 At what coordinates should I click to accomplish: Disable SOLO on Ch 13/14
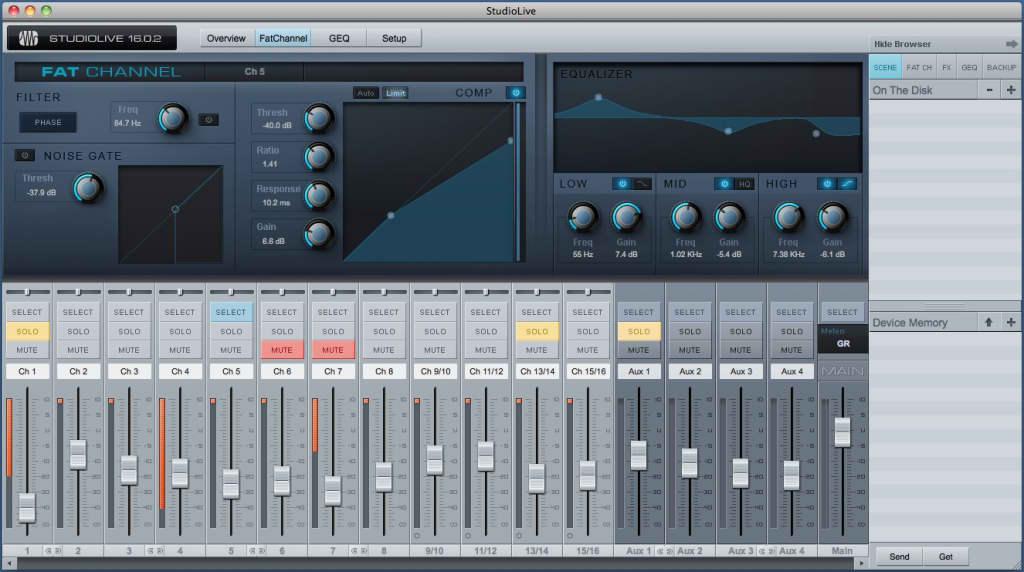tap(537, 331)
